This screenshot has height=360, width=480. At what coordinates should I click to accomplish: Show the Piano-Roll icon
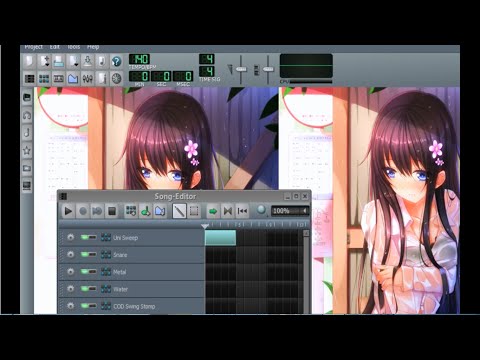pos(59,79)
